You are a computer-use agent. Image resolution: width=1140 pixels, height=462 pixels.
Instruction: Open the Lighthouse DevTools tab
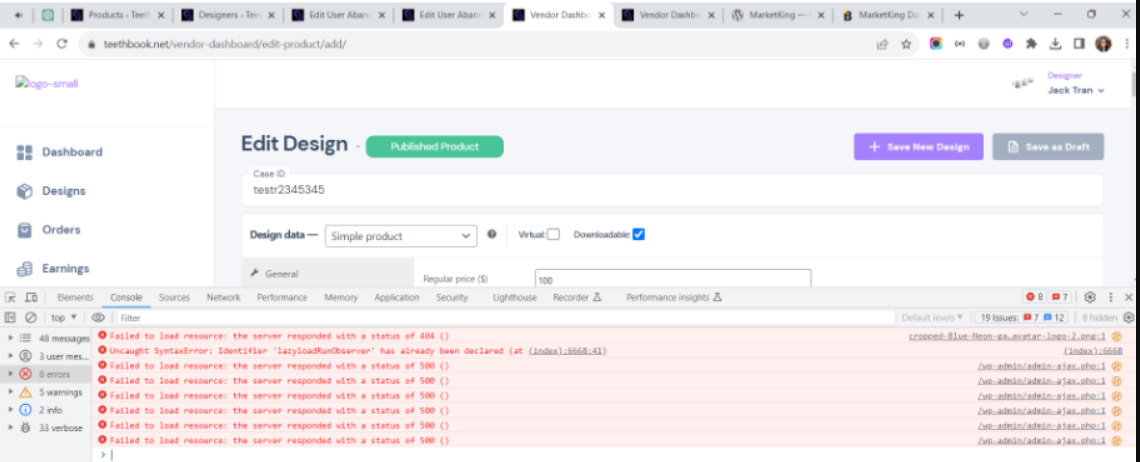coord(515,298)
